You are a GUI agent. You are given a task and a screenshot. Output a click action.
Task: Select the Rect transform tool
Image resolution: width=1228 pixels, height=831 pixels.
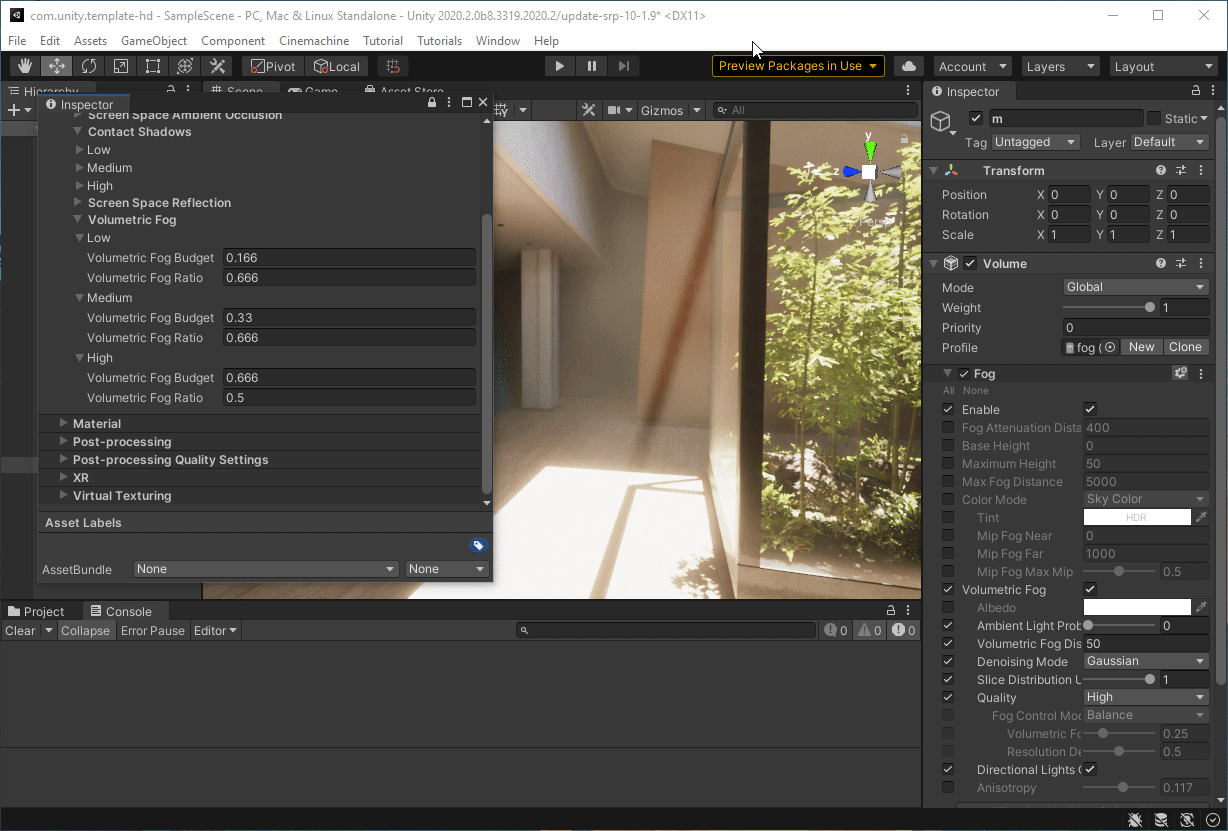point(153,66)
